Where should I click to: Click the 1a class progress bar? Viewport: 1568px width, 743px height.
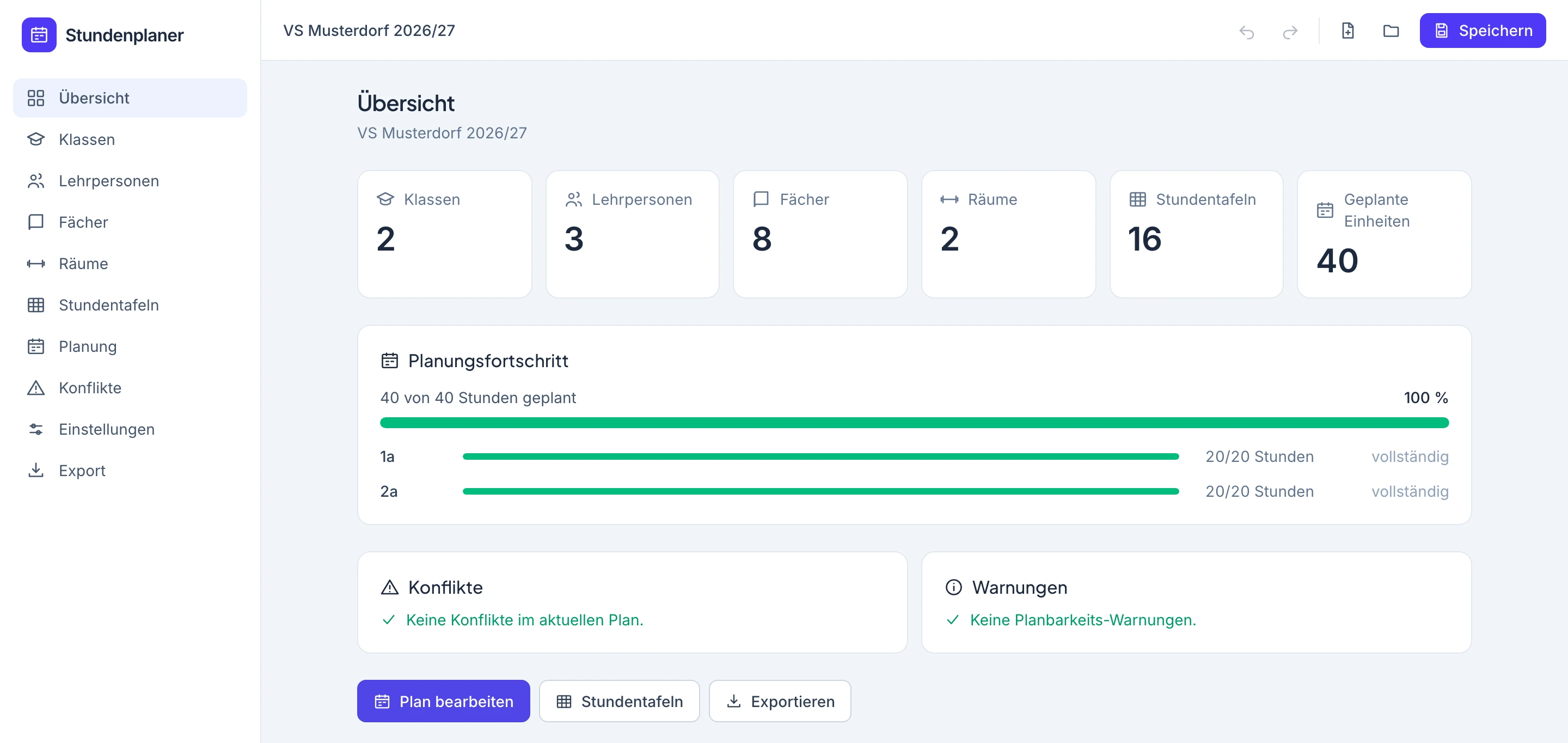point(820,457)
